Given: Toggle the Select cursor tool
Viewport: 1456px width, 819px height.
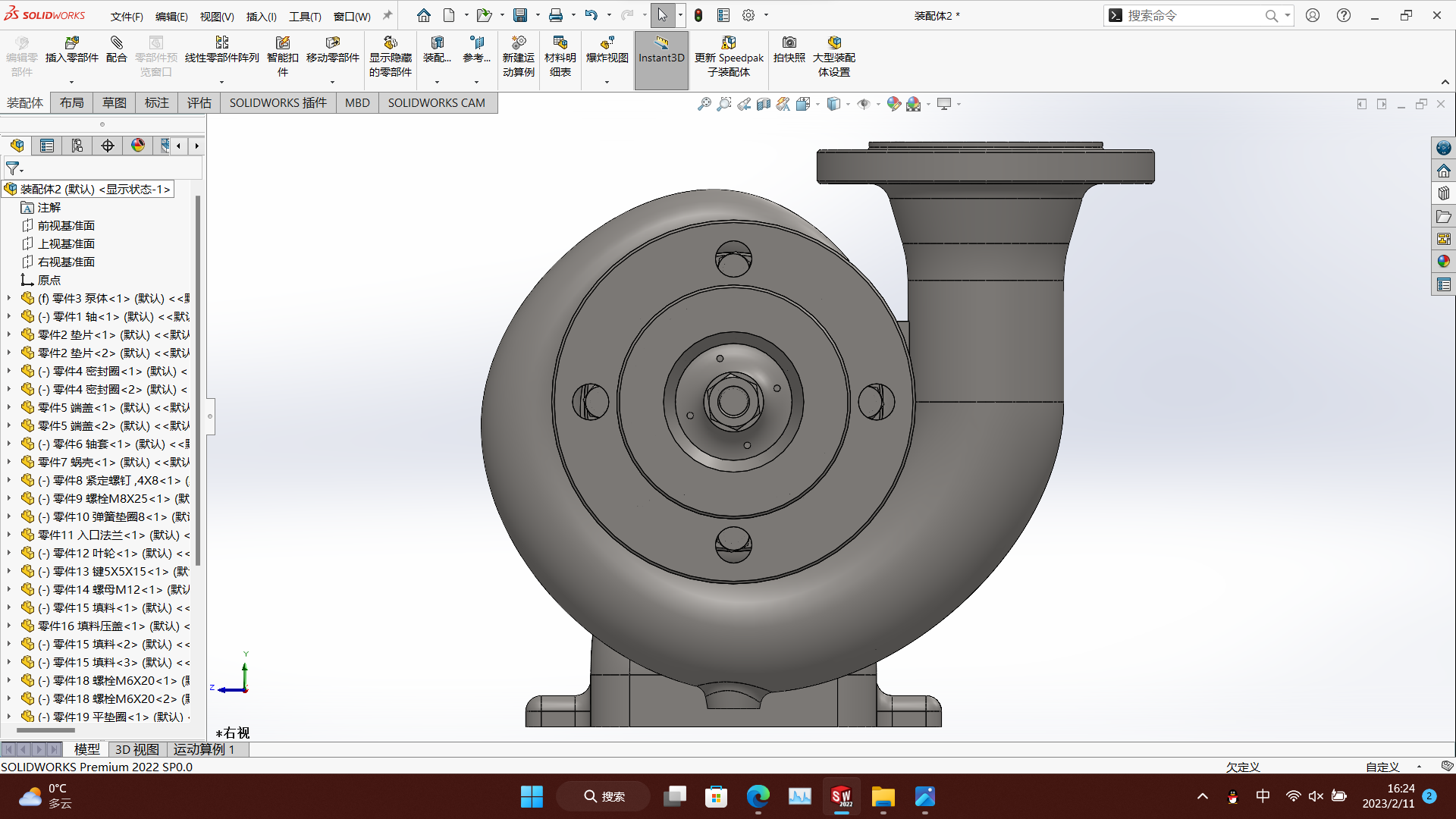Looking at the screenshot, I should 662,15.
